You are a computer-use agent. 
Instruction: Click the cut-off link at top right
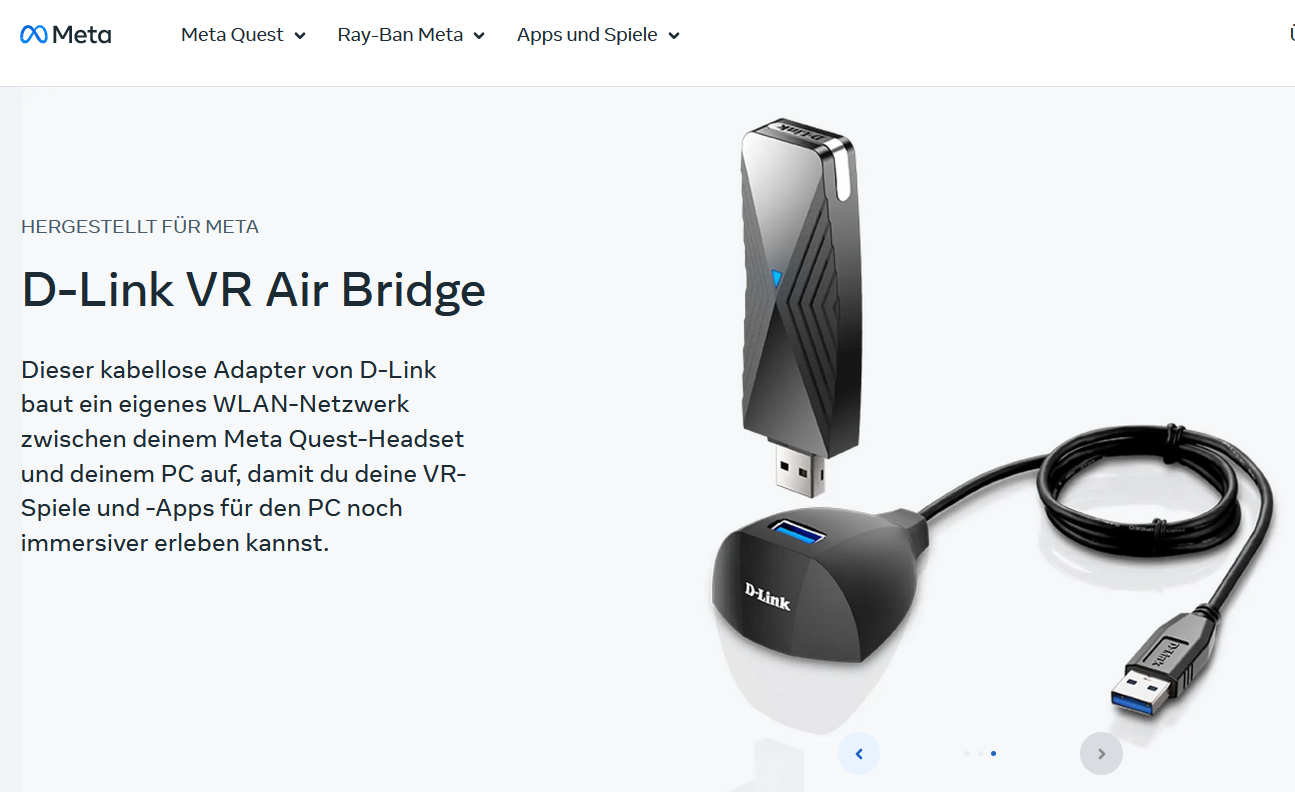pyautogui.click(x=1292, y=34)
